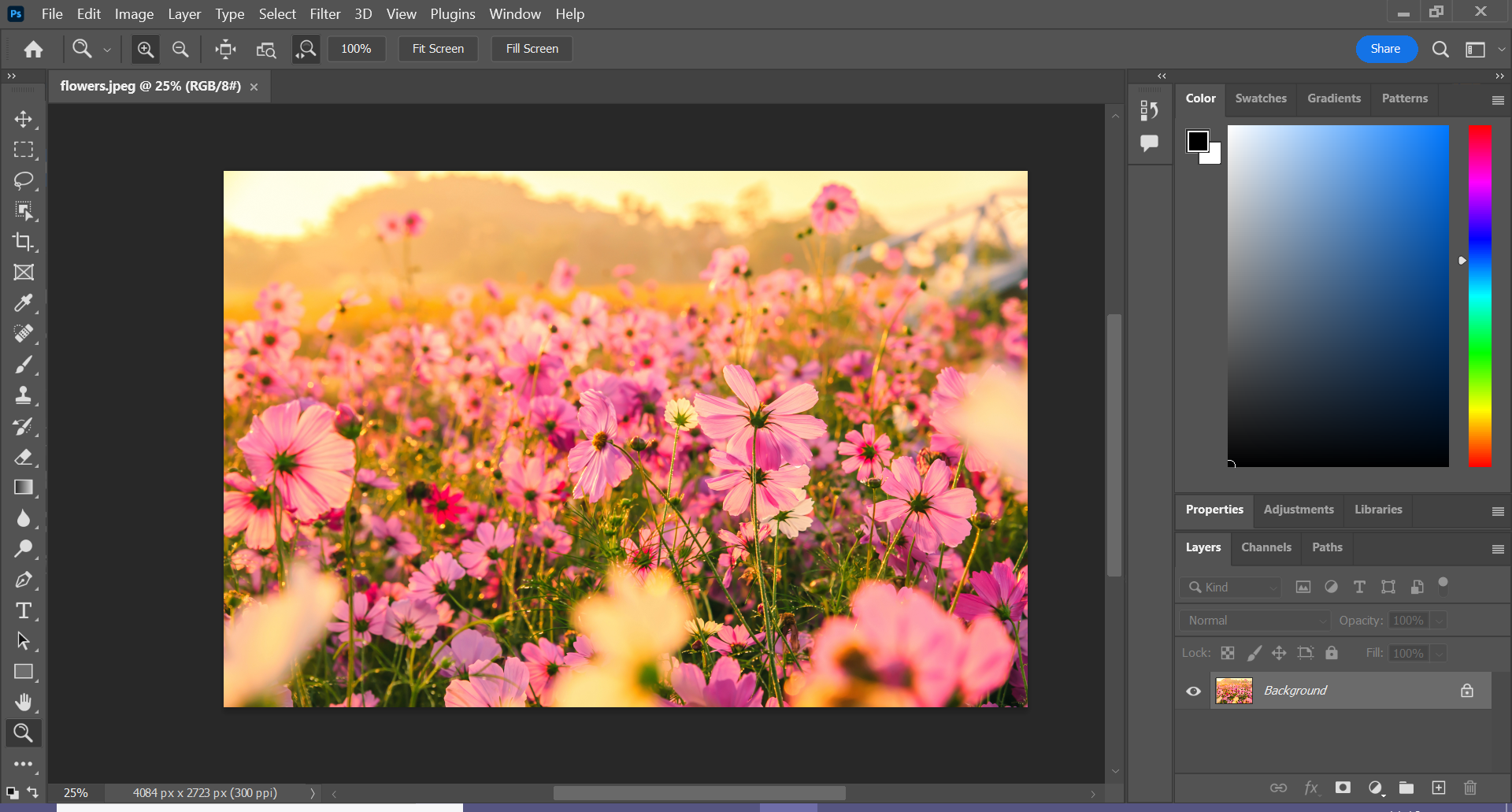The height and width of the screenshot is (812, 1512).
Task: Delete layer with the trash icon
Action: pyautogui.click(x=1470, y=788)
